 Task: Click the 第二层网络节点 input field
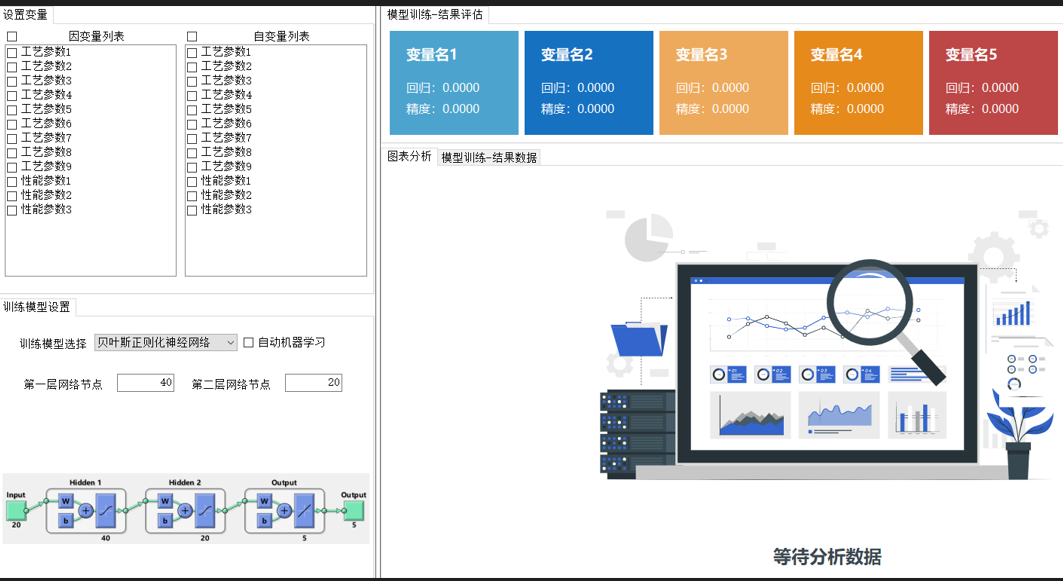[313, 383]
